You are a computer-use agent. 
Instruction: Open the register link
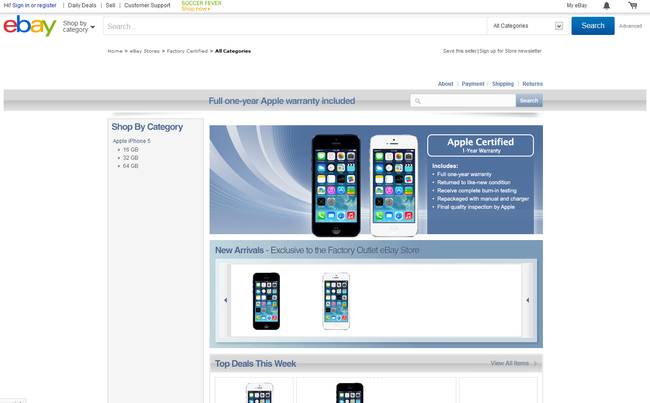46,5
